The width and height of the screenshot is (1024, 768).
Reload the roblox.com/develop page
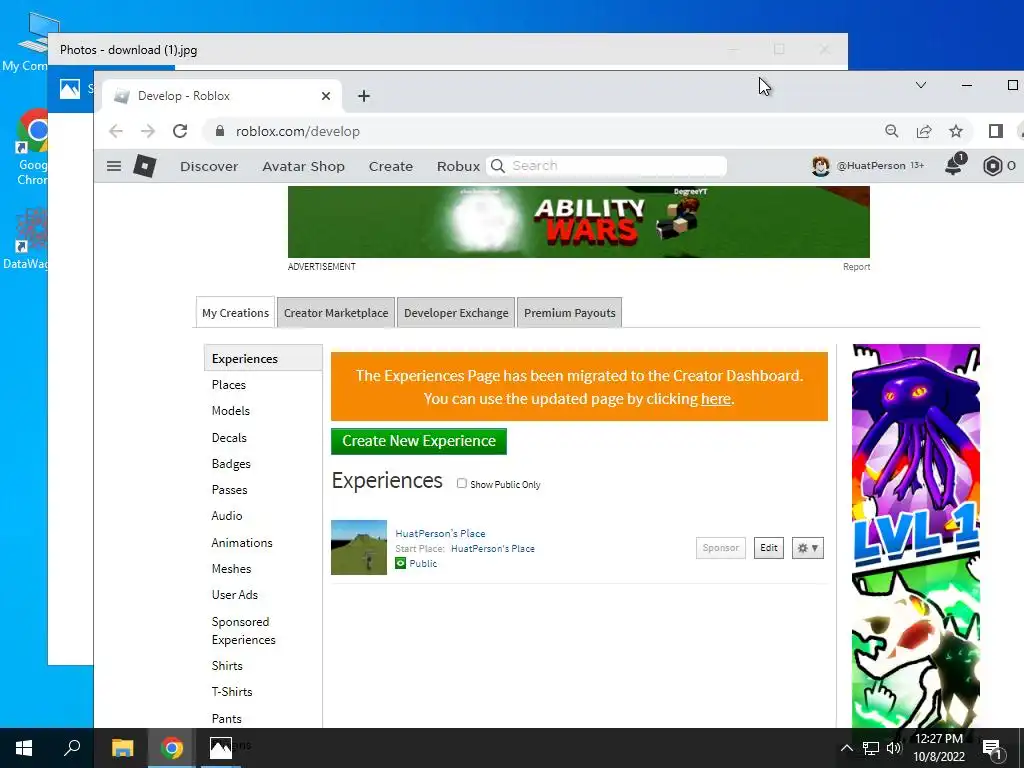pyautogui.click(x=180, y=131)
